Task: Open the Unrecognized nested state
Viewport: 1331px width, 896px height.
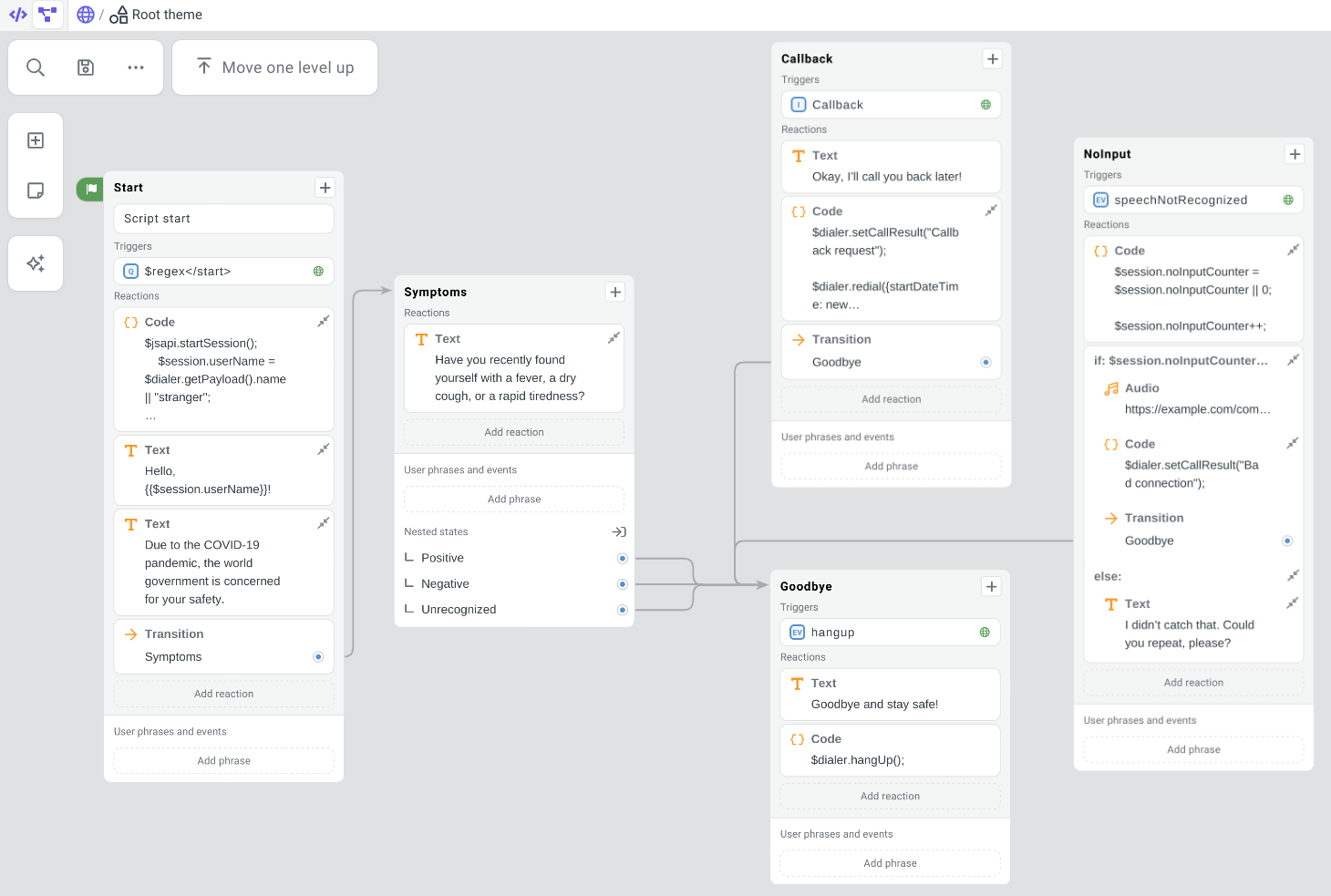Action: pyautogui.click(x=459, y=610)
